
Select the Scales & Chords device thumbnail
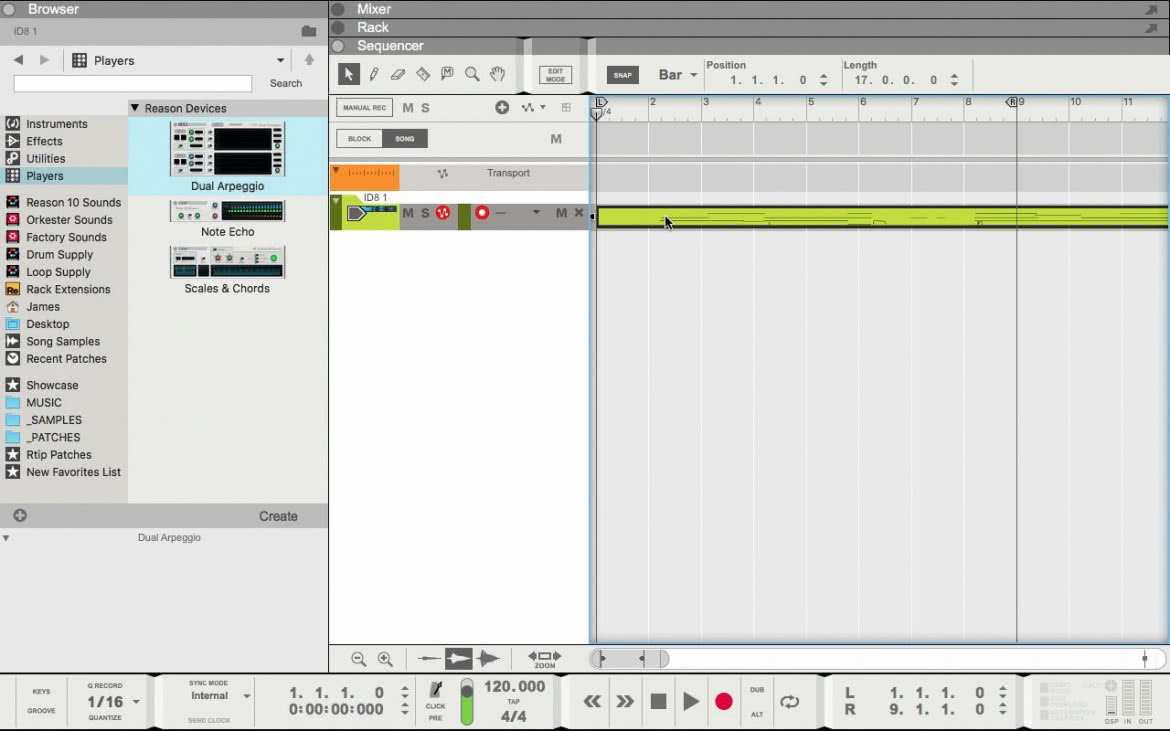click(227, 262)
